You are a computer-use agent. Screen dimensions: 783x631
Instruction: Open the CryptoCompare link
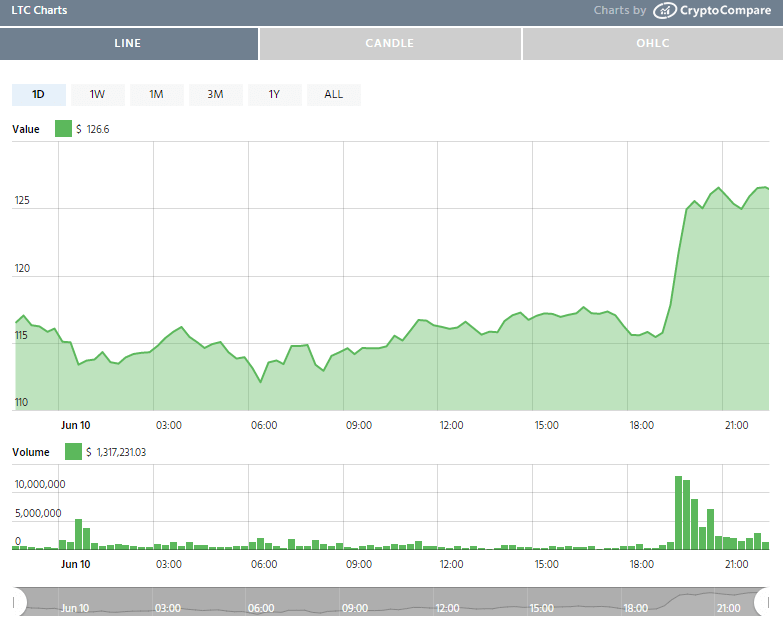(727, 11)
